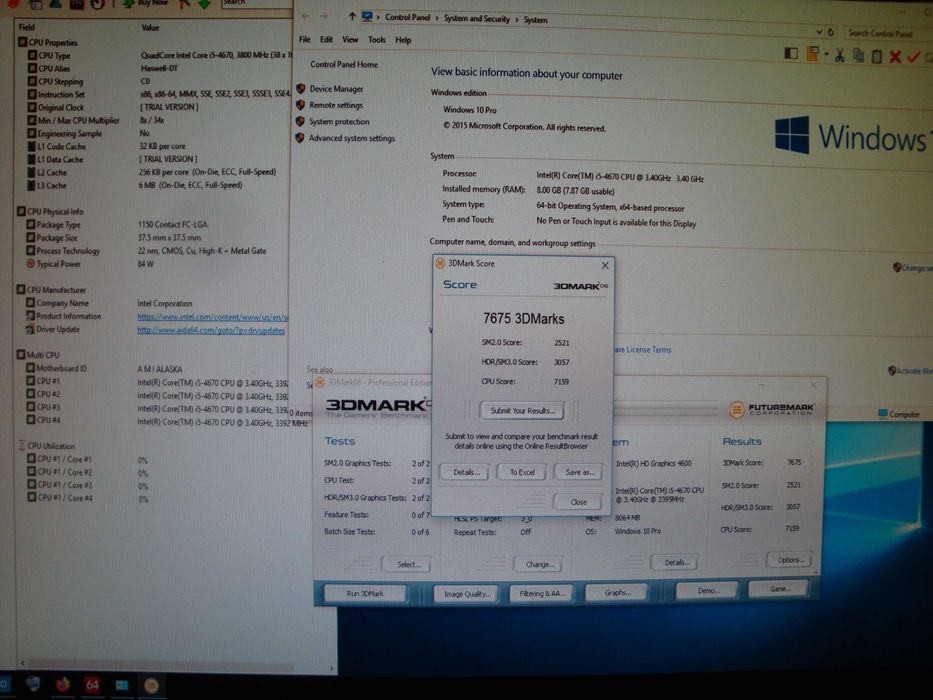This screenshot has width=933, height=700.
Task: Click the Cut scissors icon in Control Panel toolbar
Action: (x=839, y=56)
